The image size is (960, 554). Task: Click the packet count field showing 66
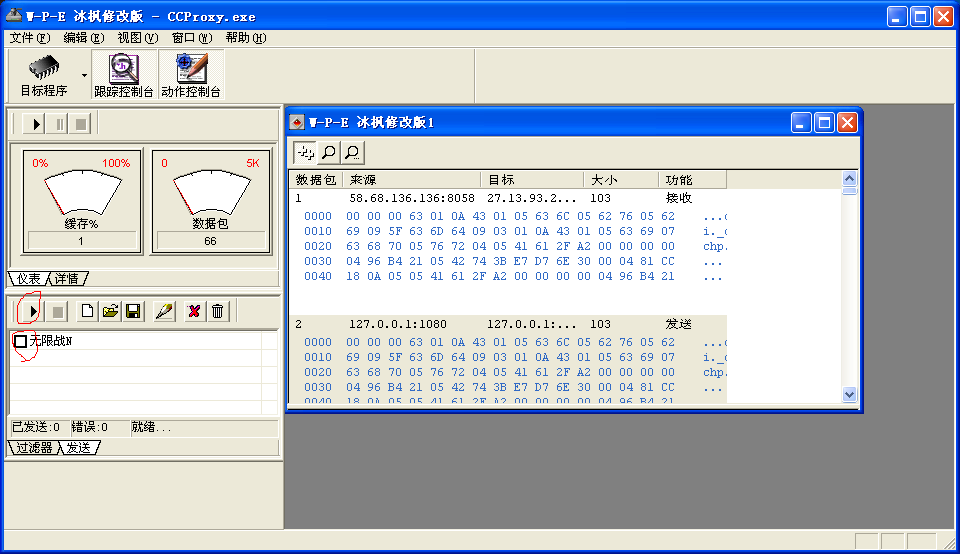pos(211,241)
